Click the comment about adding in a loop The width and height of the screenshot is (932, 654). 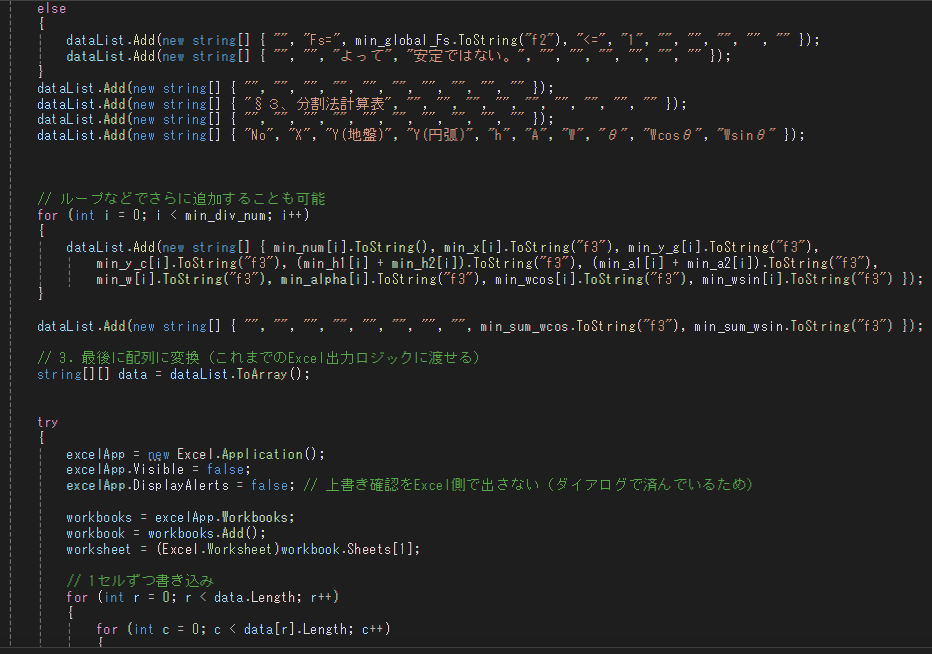(181, 199)
